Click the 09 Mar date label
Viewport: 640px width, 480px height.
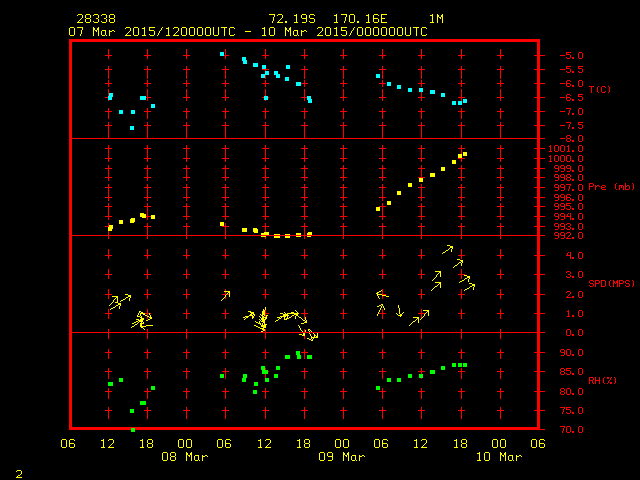coord(342,457)
